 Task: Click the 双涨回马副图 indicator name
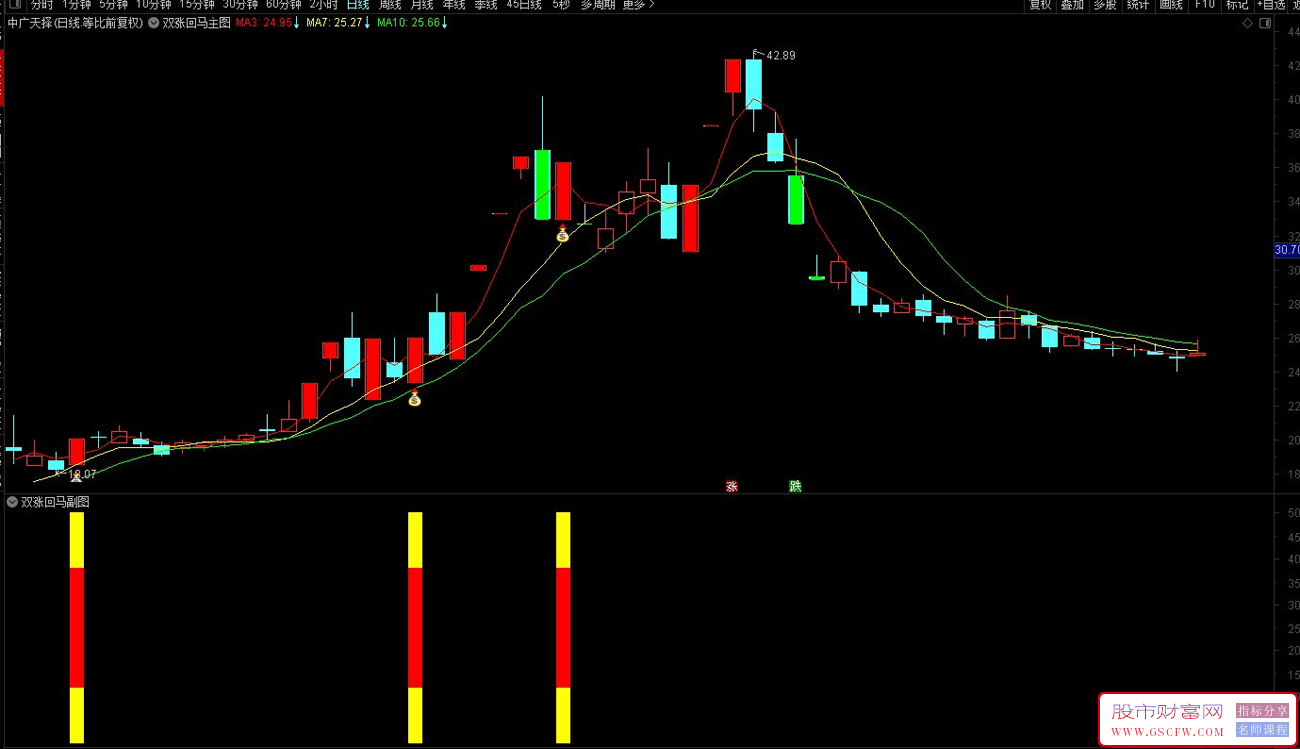pyautogui.click(x=55, y=502)
